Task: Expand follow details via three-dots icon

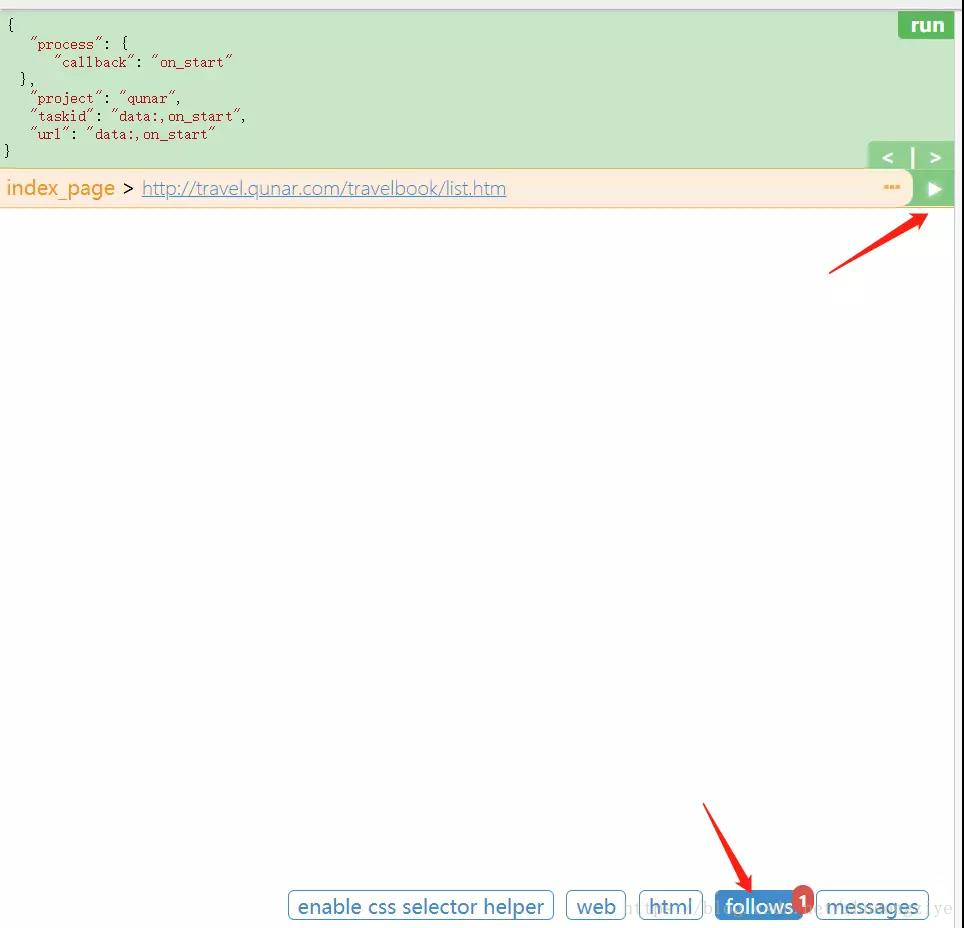Action: pos(891,187)
